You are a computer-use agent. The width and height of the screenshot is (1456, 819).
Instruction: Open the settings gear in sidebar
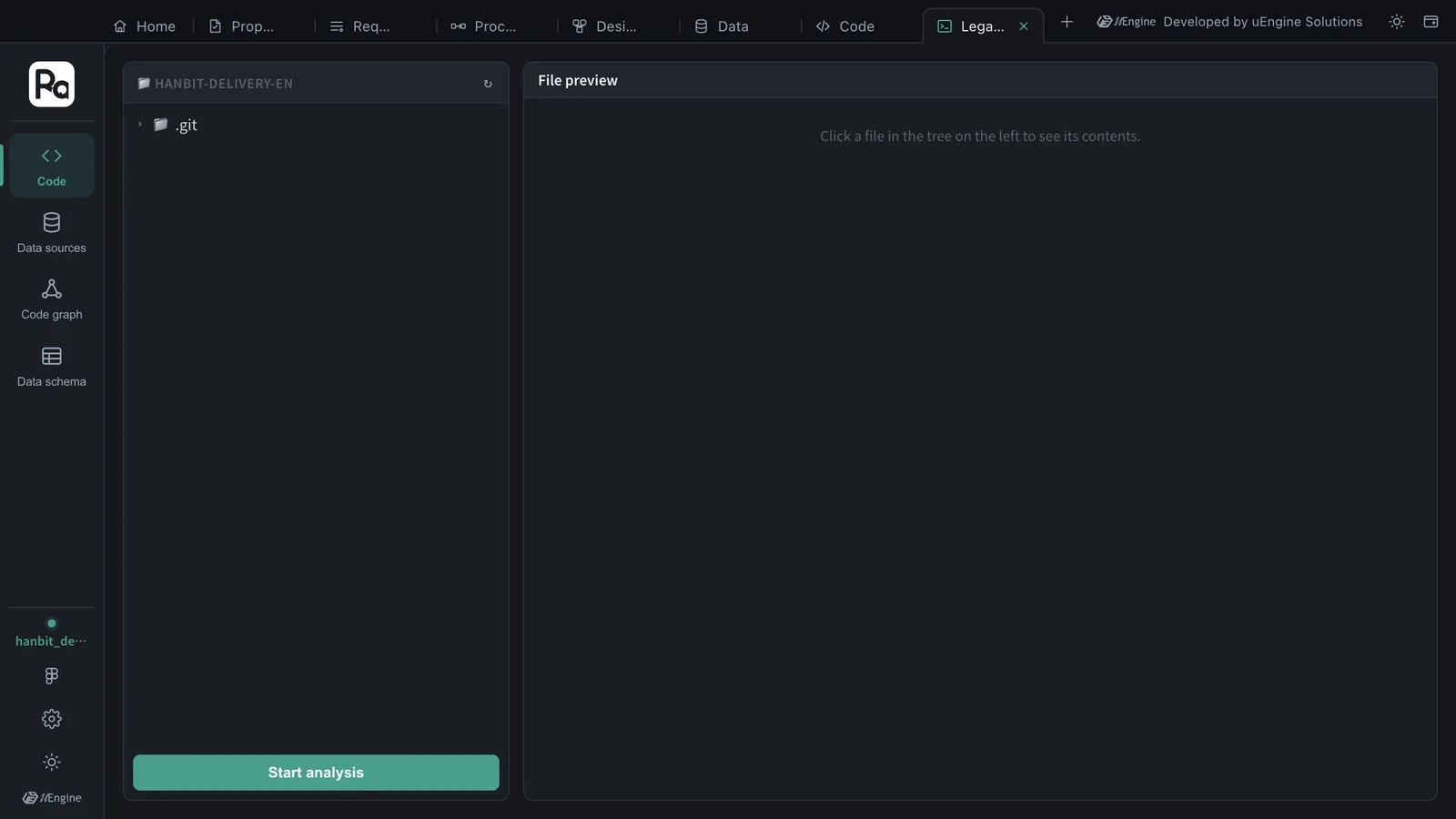tap(52, 719)
